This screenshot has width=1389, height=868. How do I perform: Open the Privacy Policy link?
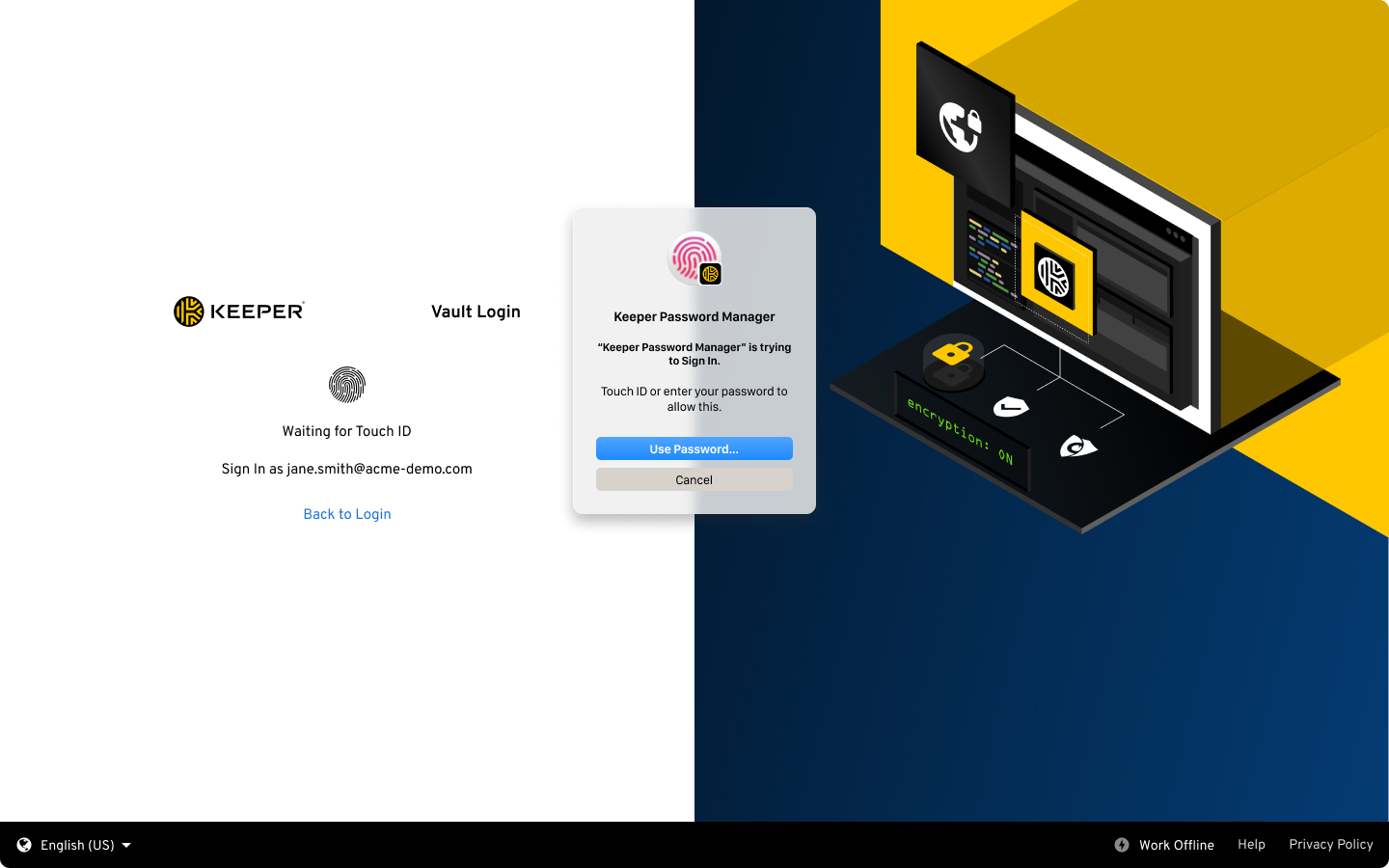coord(1330,845)
